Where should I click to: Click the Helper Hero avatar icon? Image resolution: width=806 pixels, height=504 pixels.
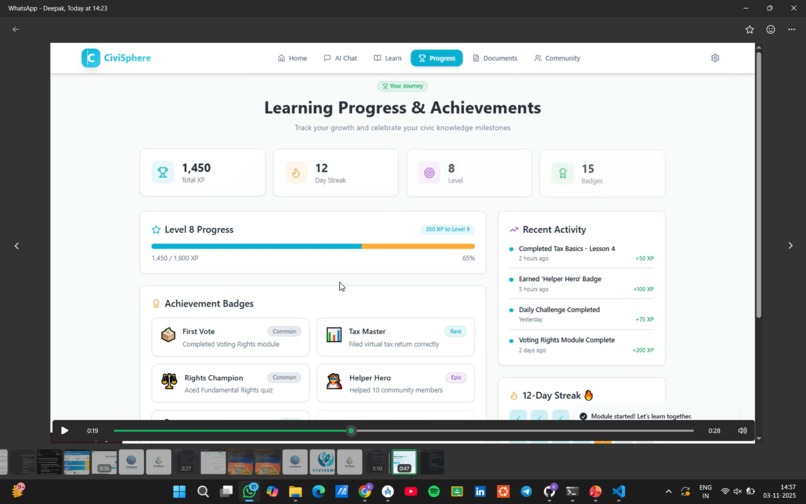pyautogui.click(x=334, y=381)
